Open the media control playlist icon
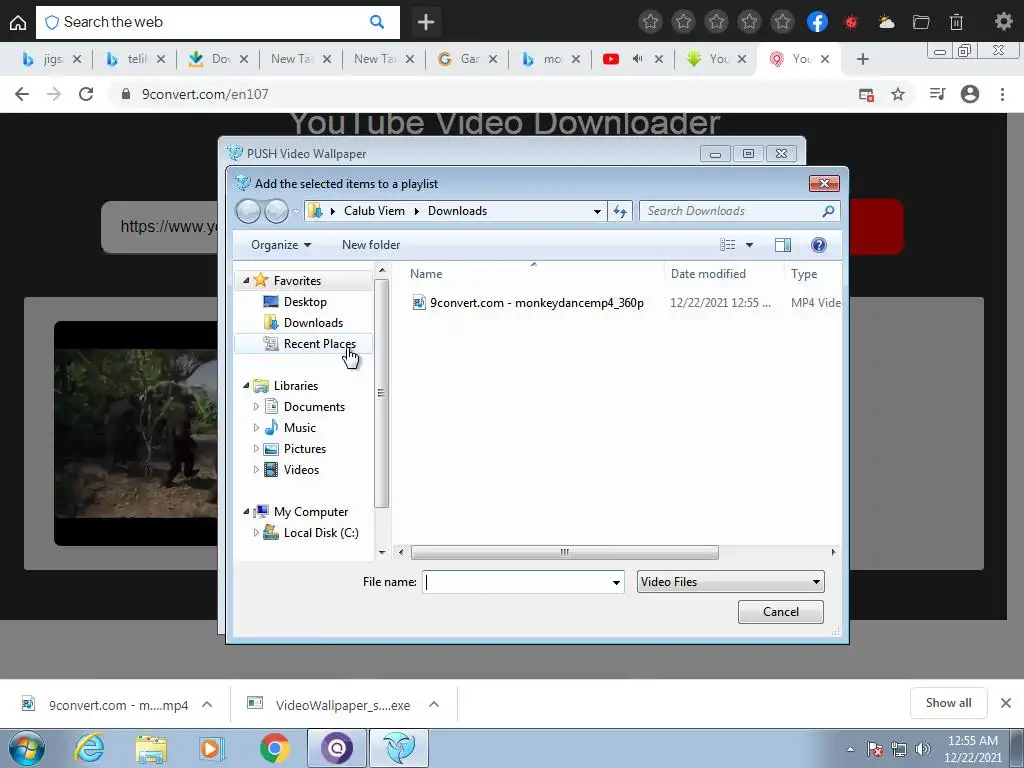This screenshot has height=768, width=1024. click(x=937, y=94)
